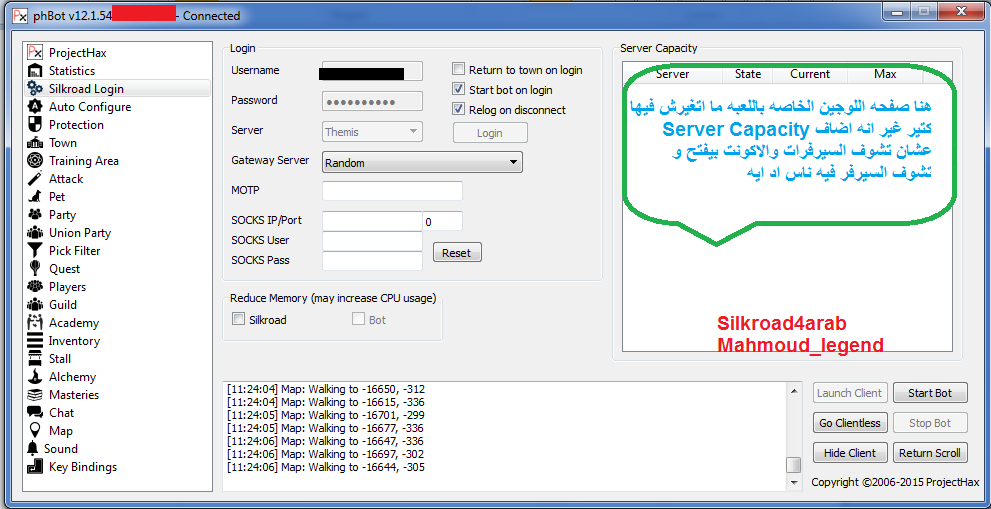The height and width of the screenshot is (509, 991).
Task: Enable Silkroad reduce memory checkbox
Action: [x=238, y=320]
